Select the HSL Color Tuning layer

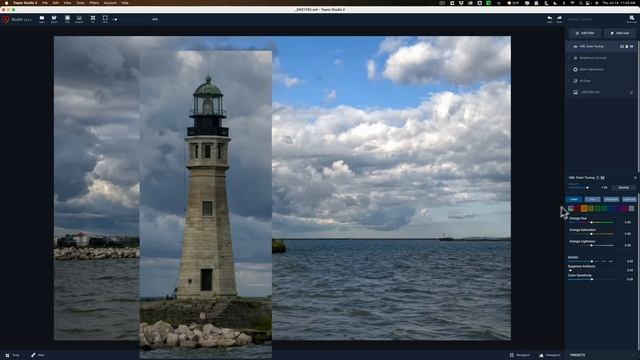(591, 47)
